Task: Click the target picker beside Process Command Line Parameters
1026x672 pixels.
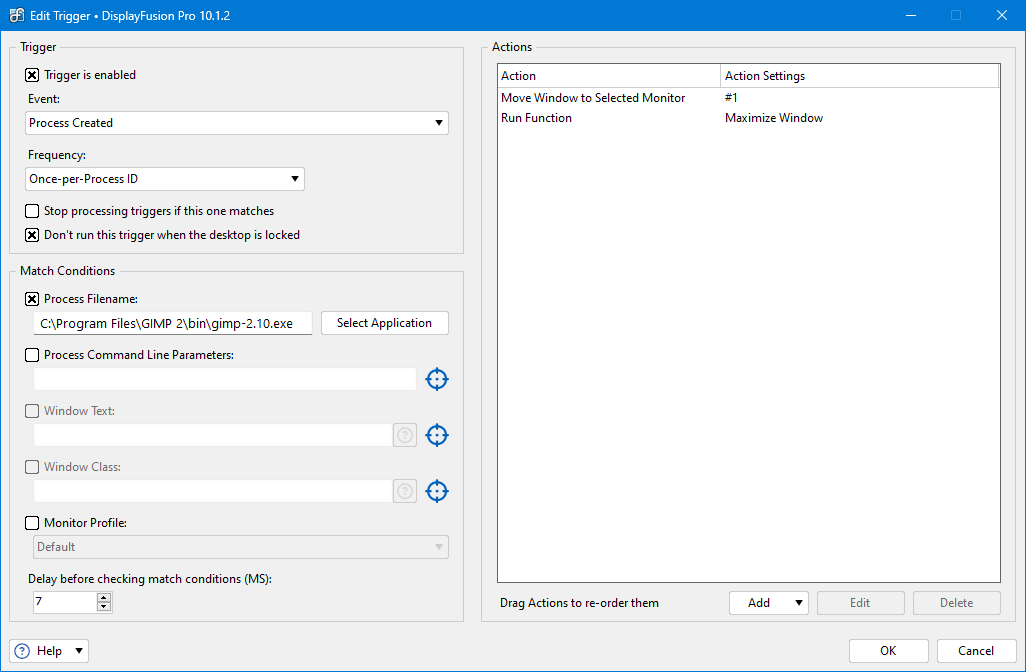Action: [437, 379]
